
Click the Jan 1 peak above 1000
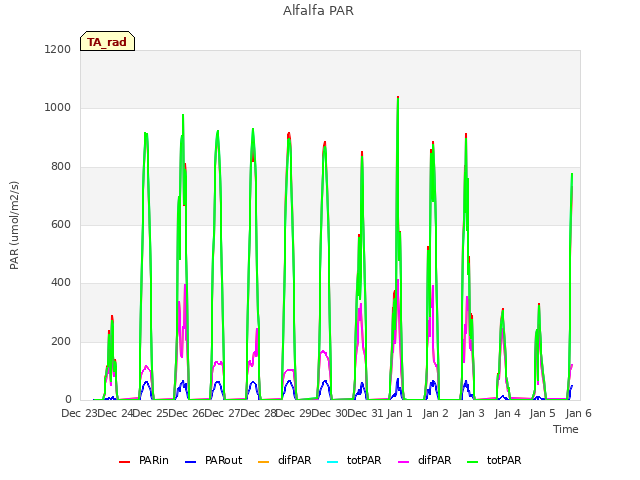tap(398, 98)
